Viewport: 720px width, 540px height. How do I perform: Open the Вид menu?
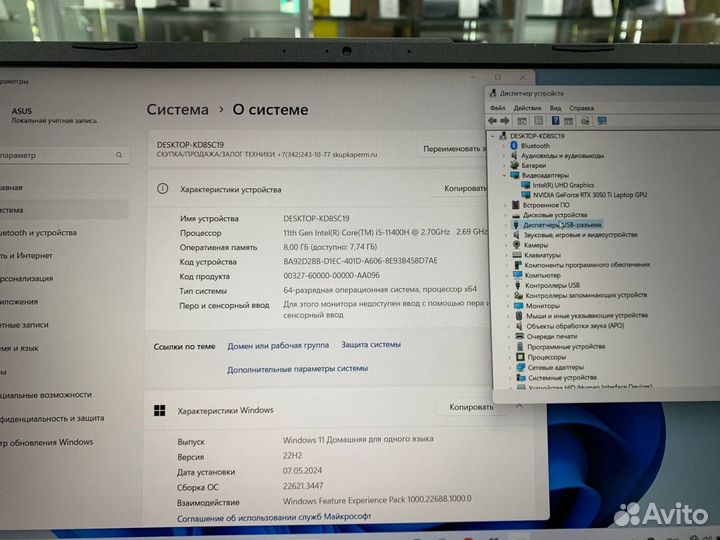[555, 108]
